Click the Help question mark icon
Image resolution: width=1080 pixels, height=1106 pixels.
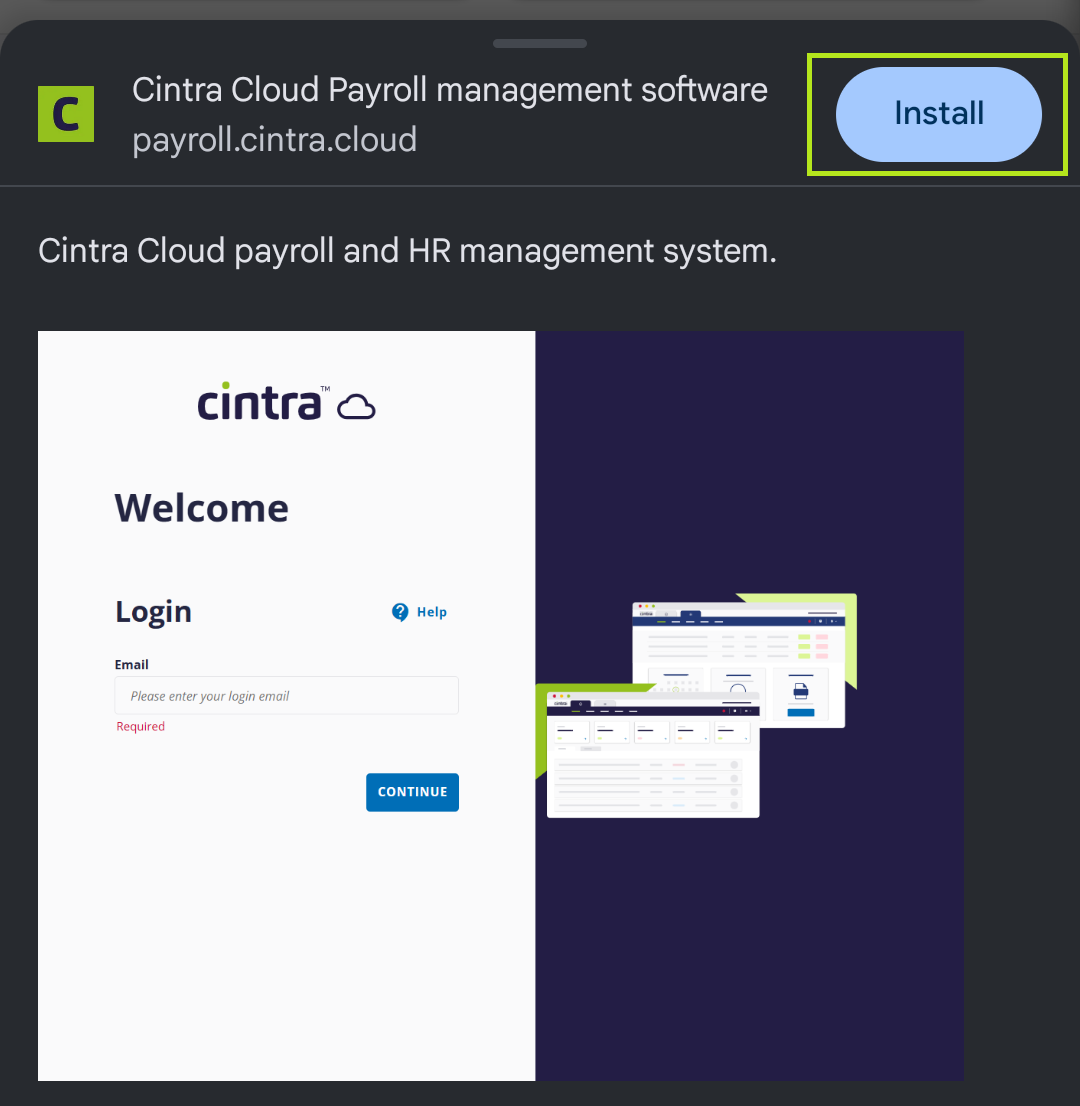click(x=400, y=612)
